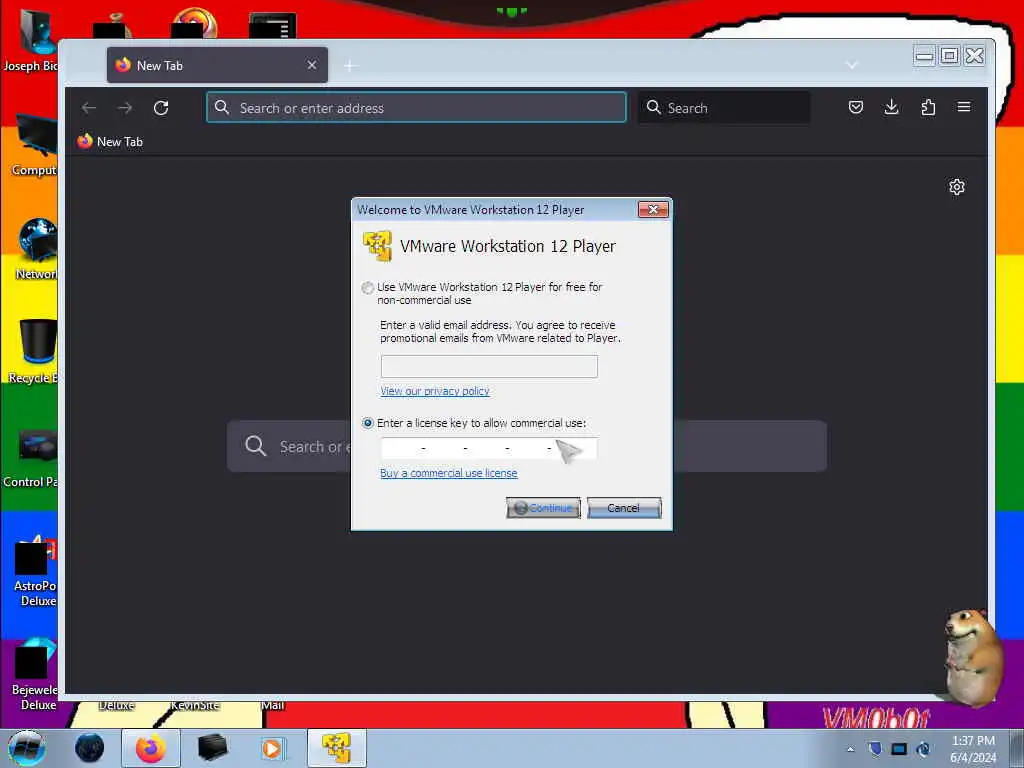This screenshot has height=768, width=1024.
Task: Select the New Tab browser tab
Action: point(217,65)
